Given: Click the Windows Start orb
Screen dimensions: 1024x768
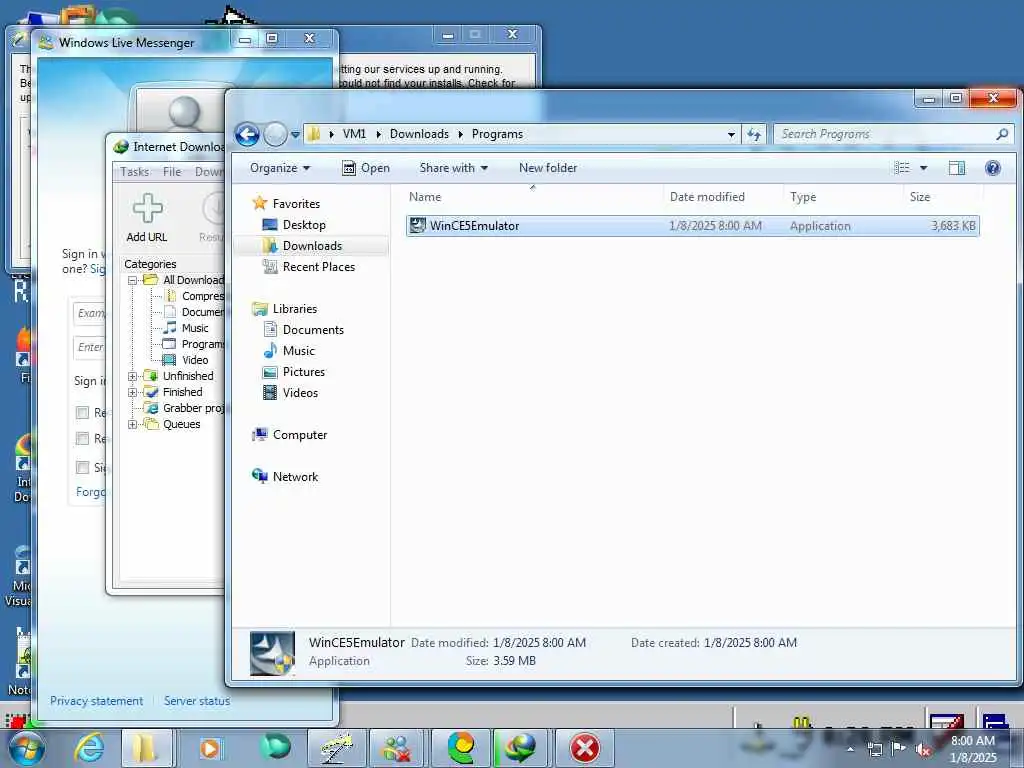Looking at the screenshot, I should [27, 748].
